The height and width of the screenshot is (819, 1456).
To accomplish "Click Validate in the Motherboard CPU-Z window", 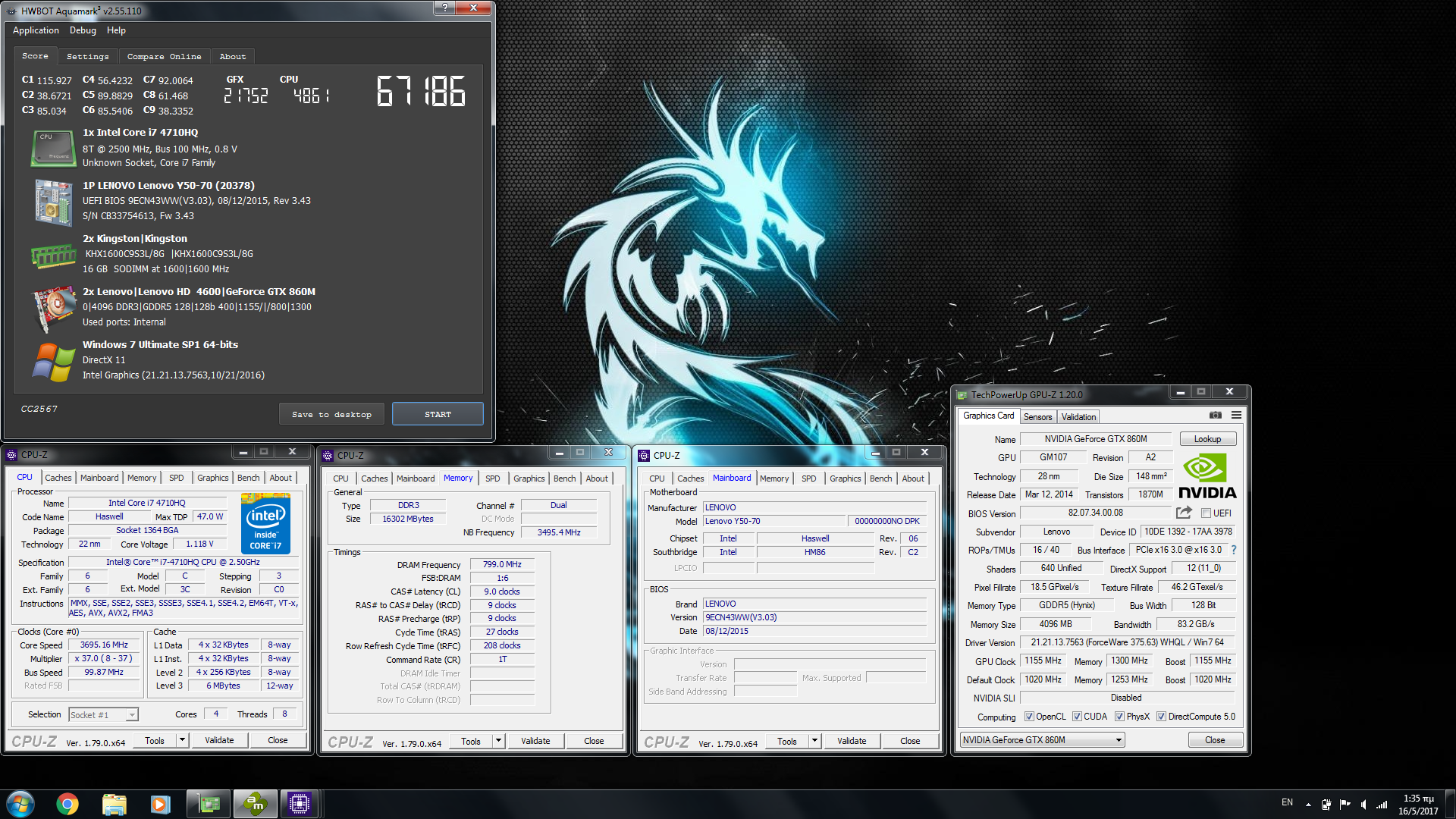I will pos(852,741).
